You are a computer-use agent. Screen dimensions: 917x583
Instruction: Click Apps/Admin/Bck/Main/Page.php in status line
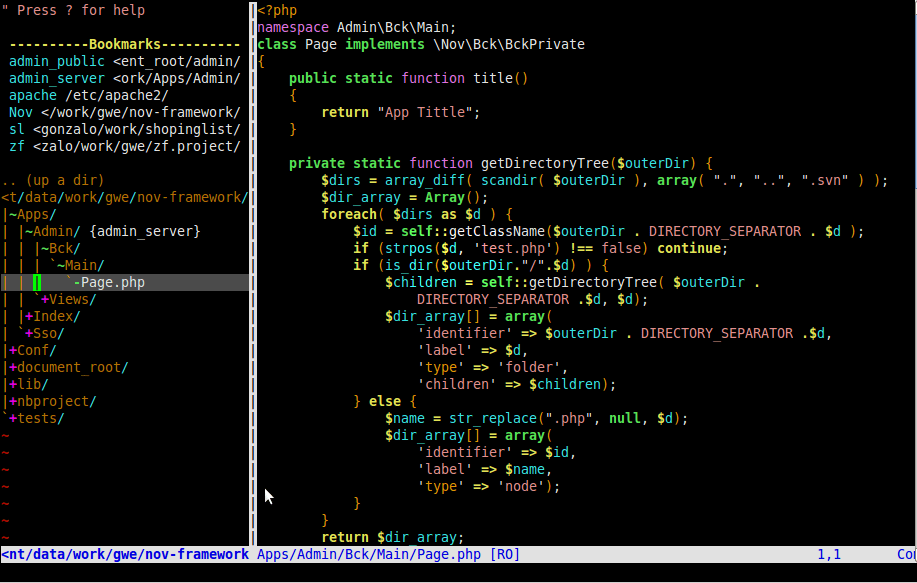click(369, 554)
